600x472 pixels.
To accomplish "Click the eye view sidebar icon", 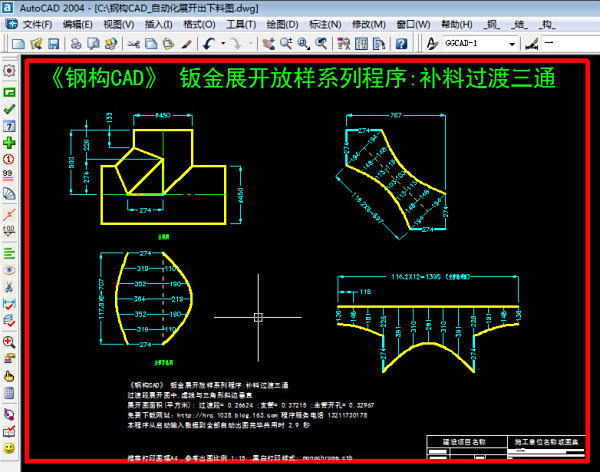I will (x=9, y=271).
